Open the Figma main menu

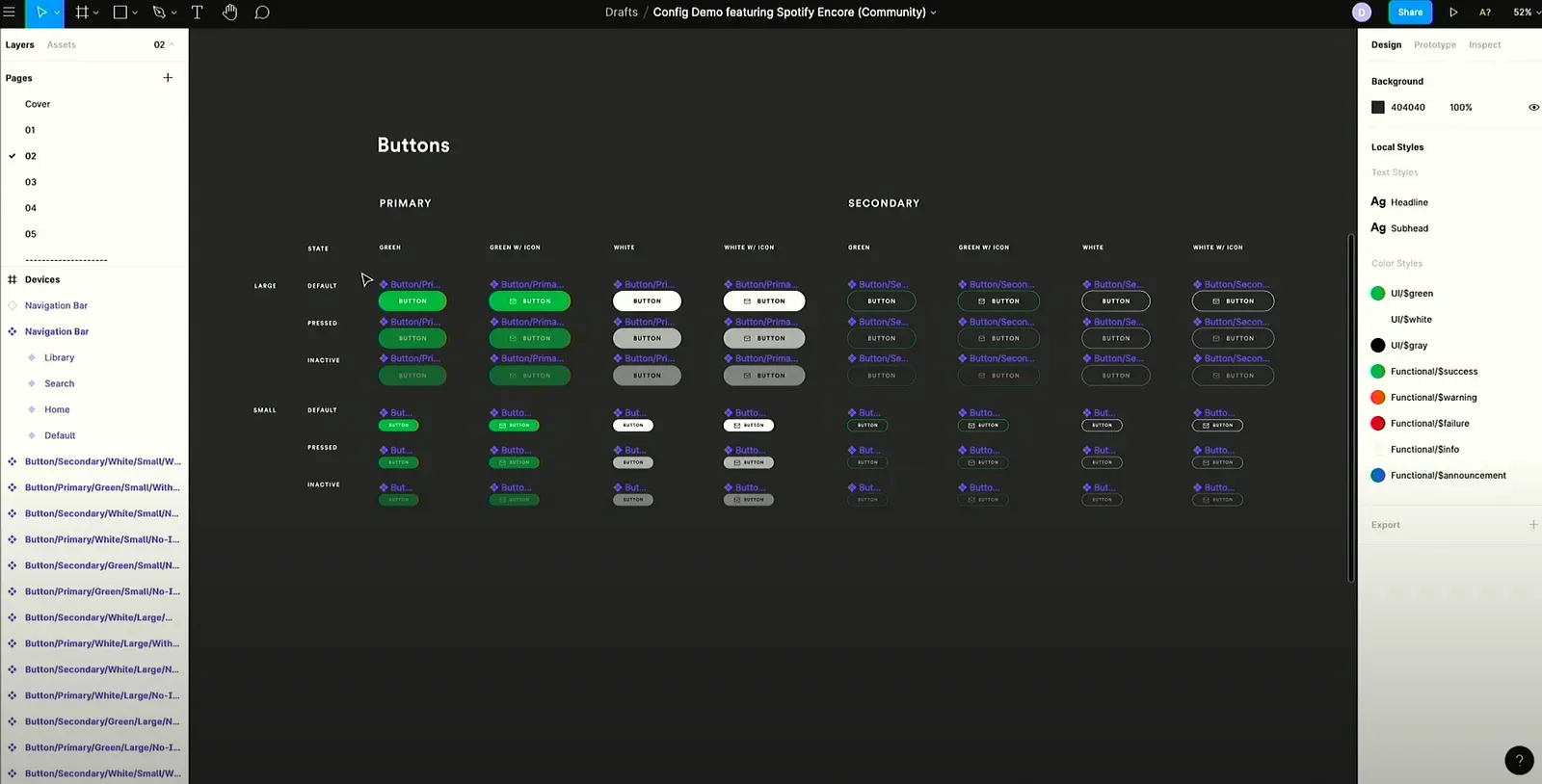tap(10, 13)
